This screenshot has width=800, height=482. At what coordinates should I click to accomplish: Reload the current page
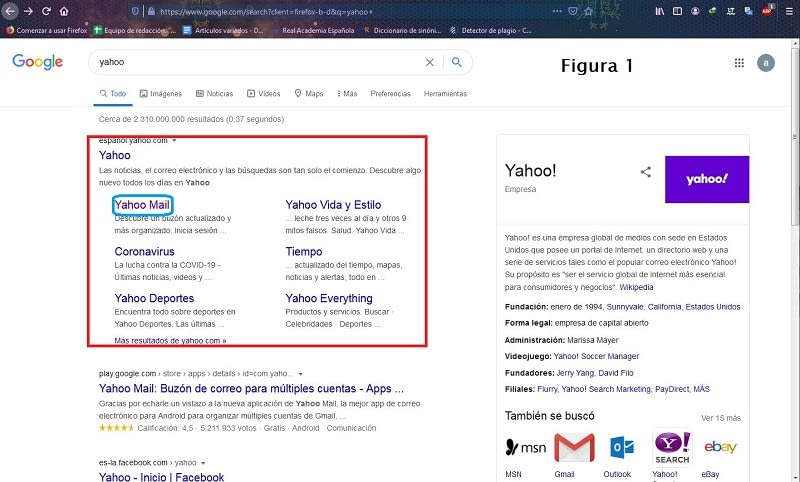pos(46,11)
